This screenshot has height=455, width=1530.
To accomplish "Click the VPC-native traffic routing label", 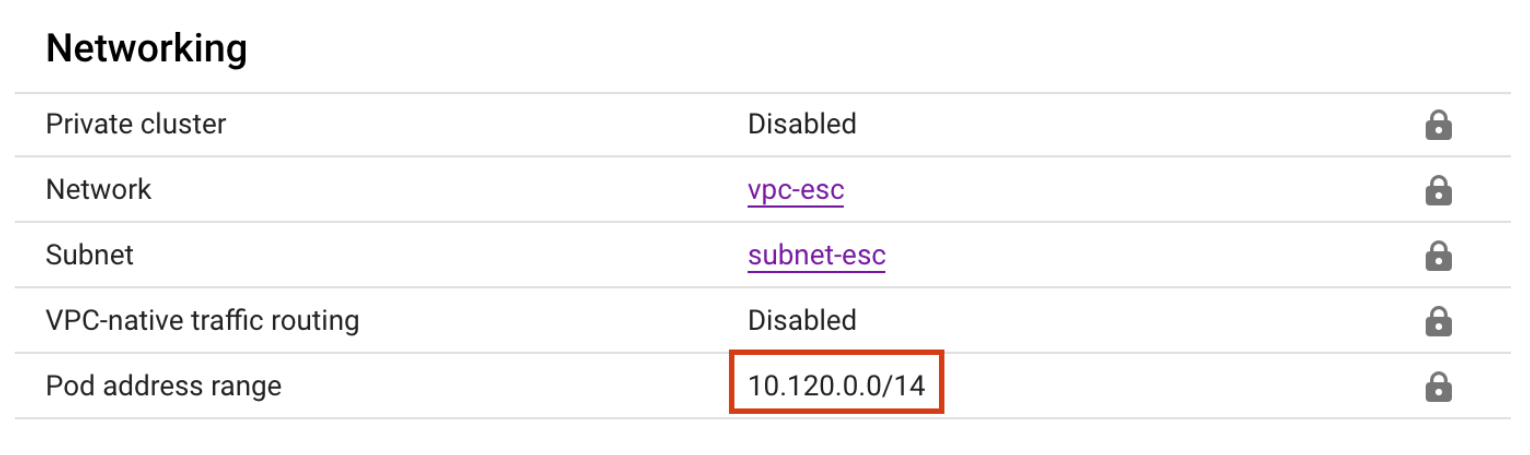I will coord(202,320).
